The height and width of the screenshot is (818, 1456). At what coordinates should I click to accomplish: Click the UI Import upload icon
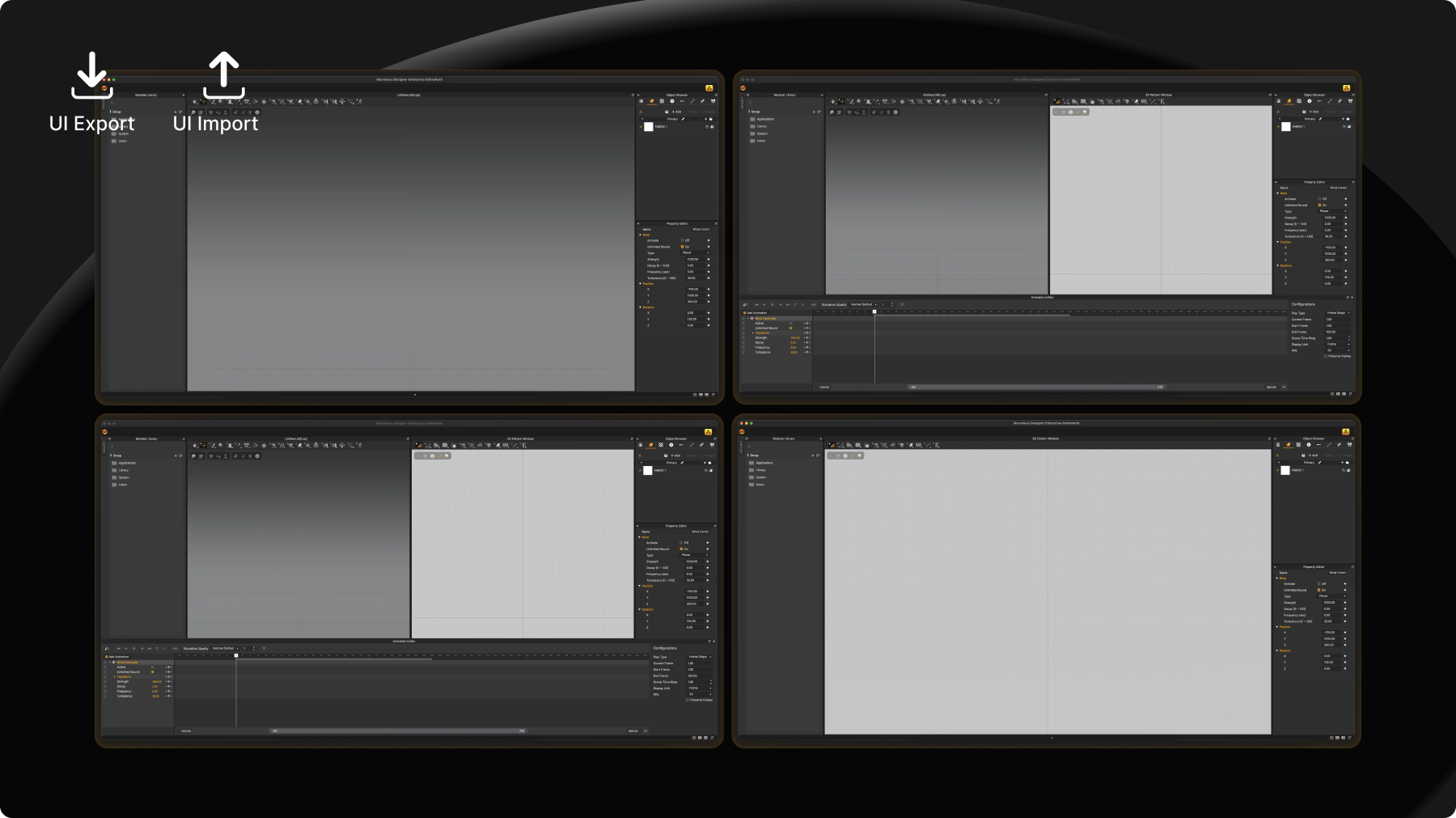(224, 74)
